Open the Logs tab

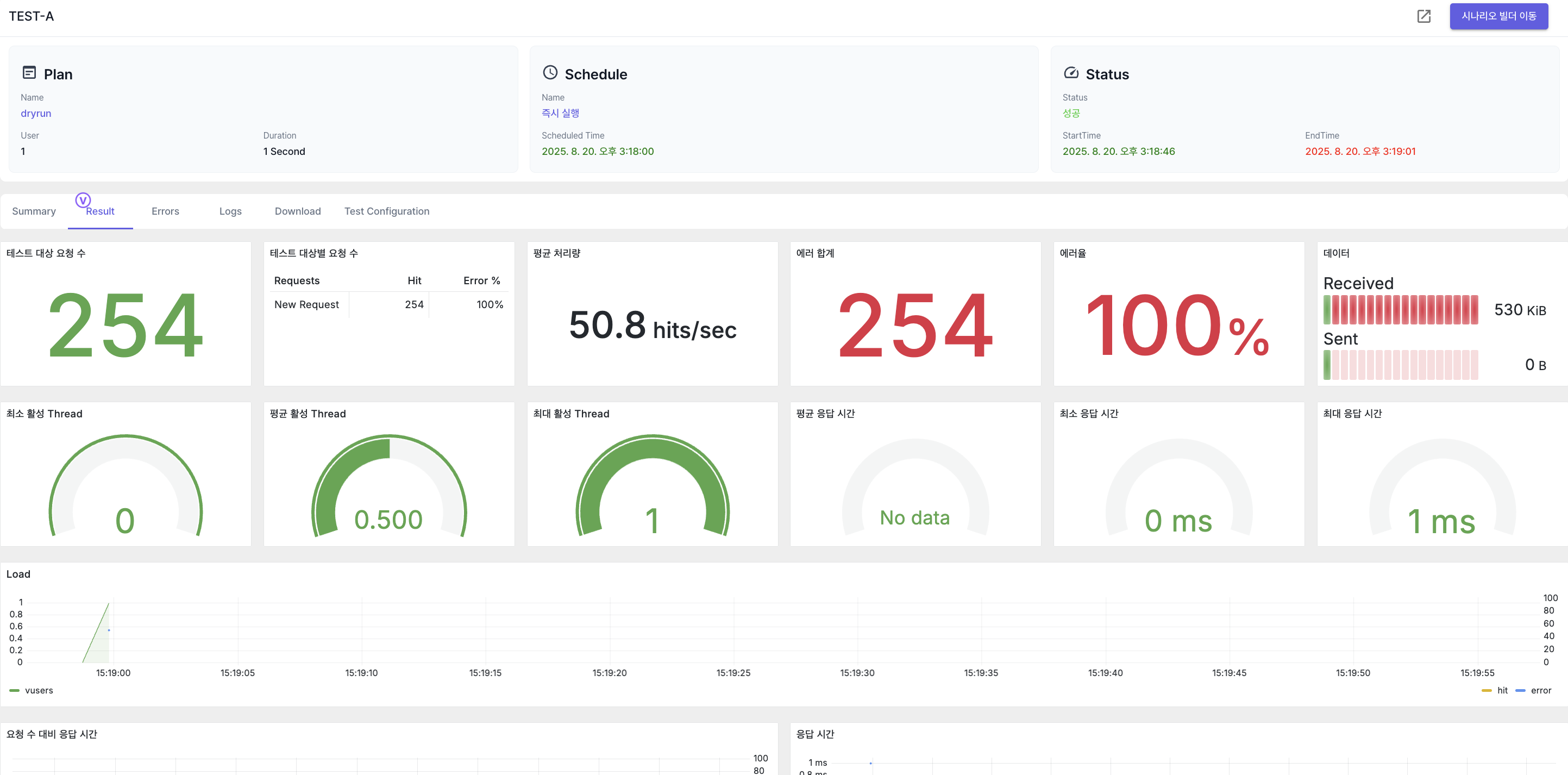(230, 211)
